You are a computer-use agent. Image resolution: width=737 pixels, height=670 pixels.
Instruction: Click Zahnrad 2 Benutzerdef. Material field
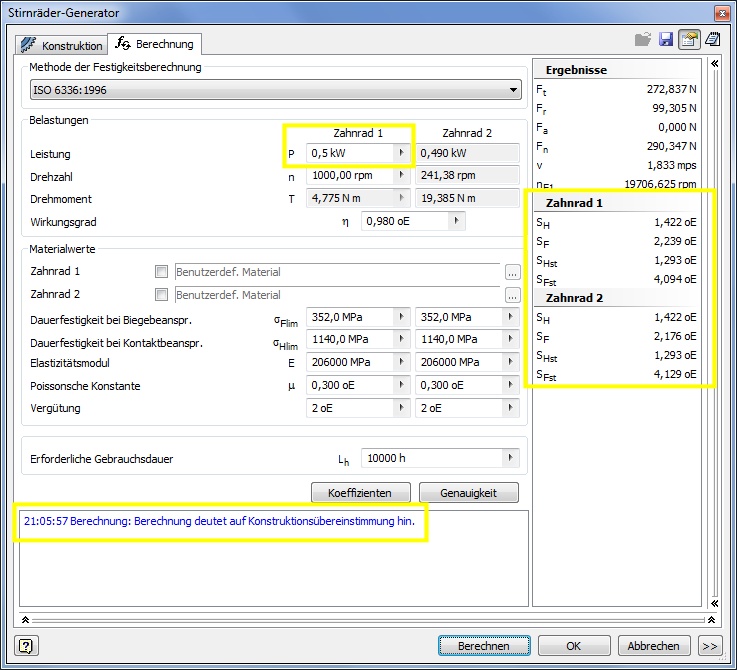pyautogui.click(x=337, y=295)
